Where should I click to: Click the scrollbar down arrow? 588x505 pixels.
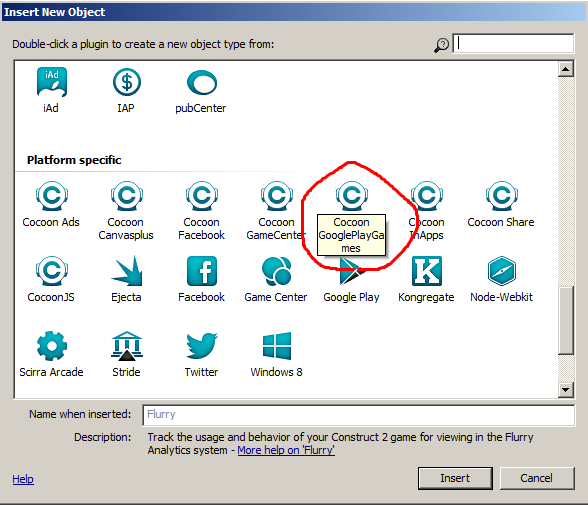[566, 390]
